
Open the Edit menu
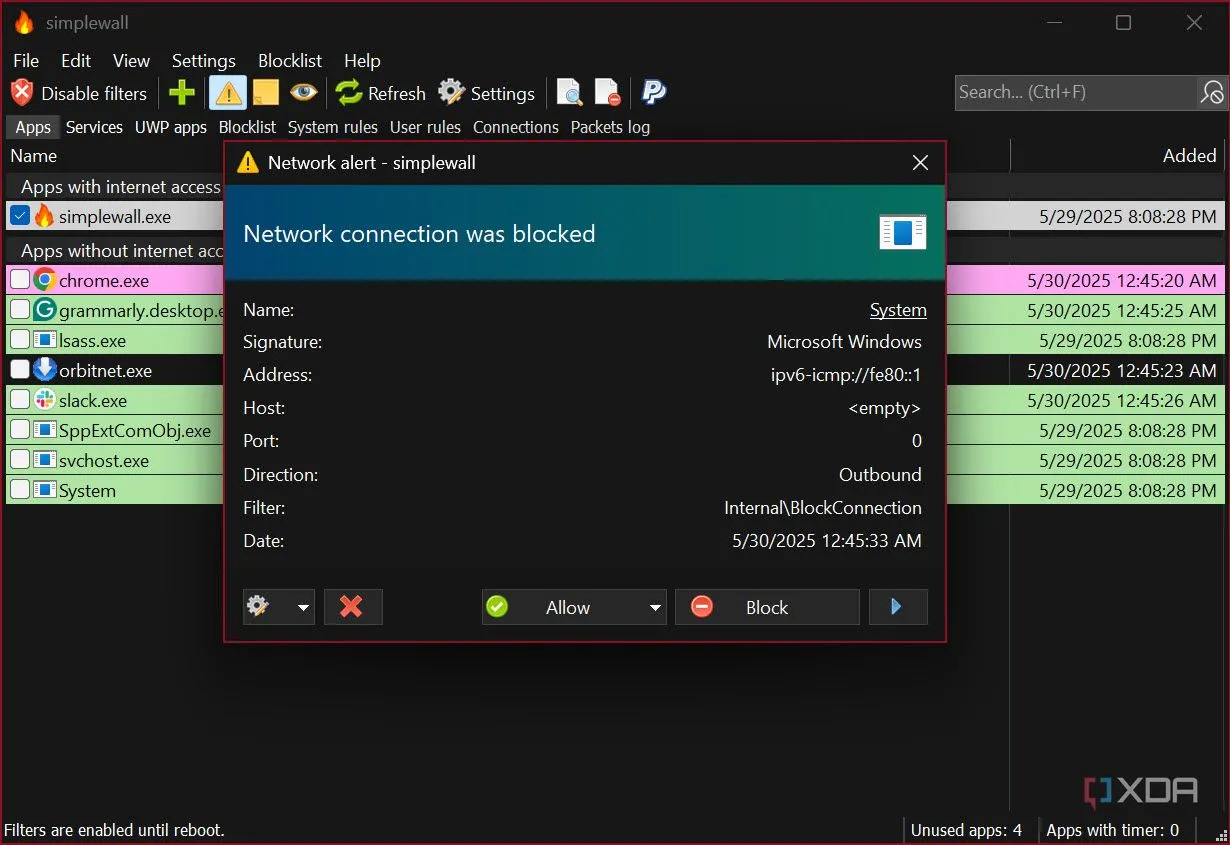(76, 61)
